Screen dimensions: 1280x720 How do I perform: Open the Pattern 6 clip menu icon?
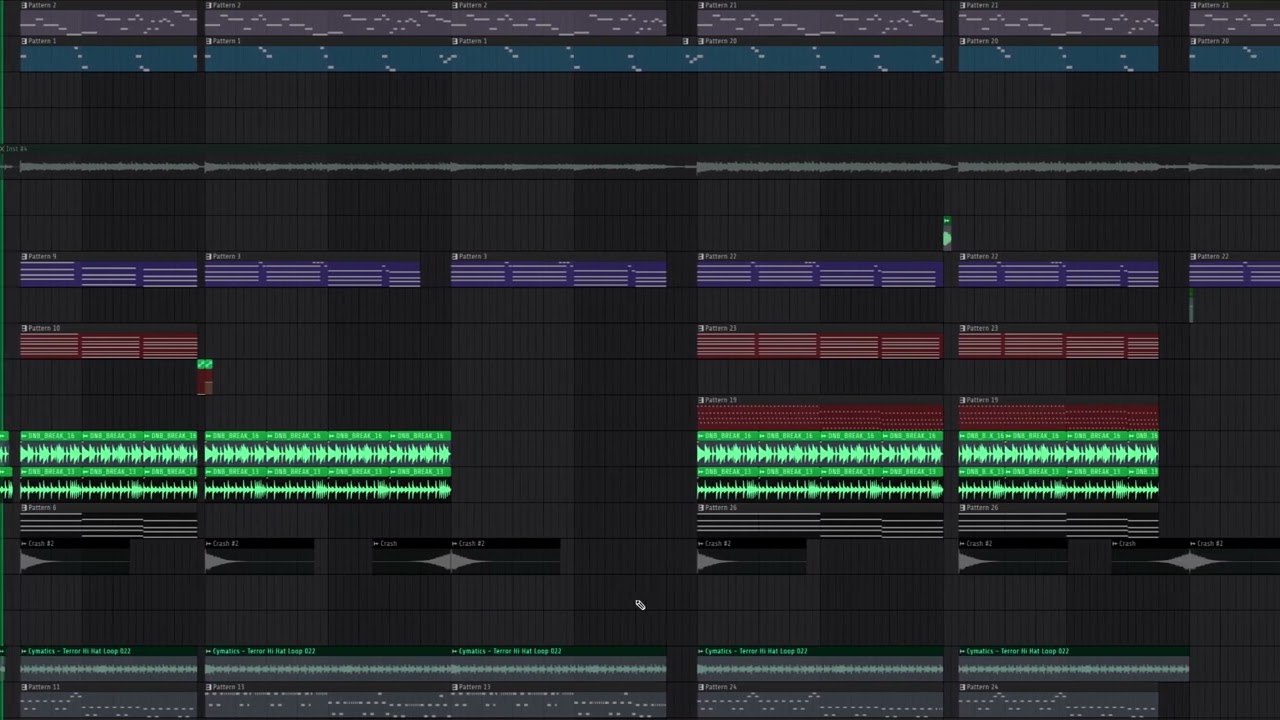[24, 508]
